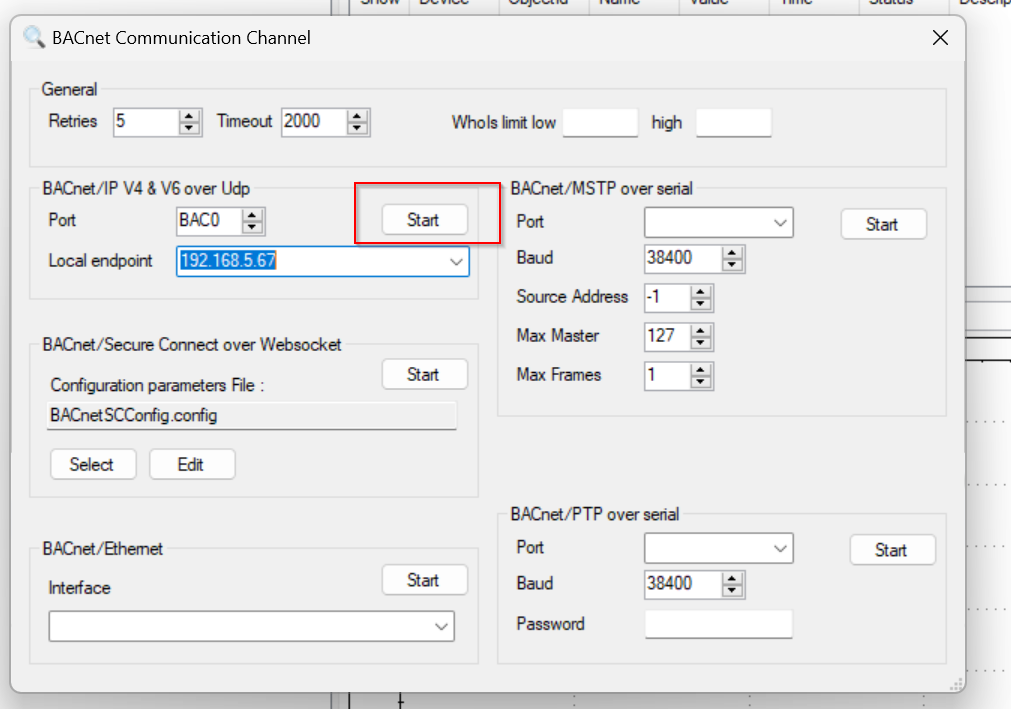Open the MSTP Port dropdown

coord(780,223)
